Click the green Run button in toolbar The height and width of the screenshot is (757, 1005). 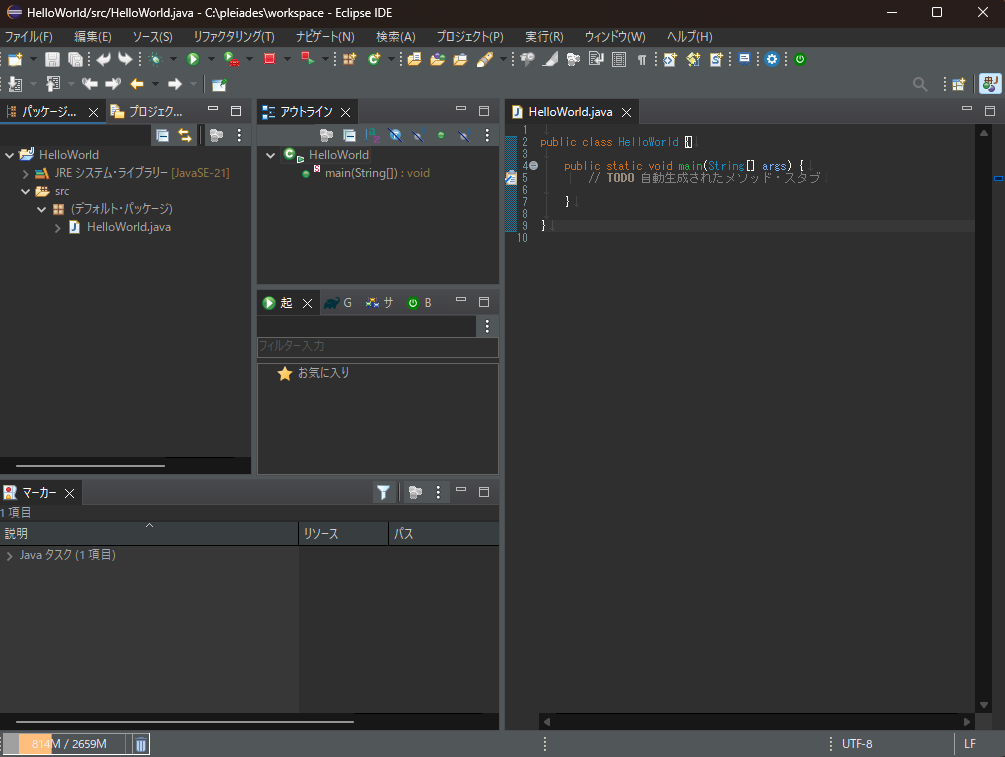pos(193,59)
